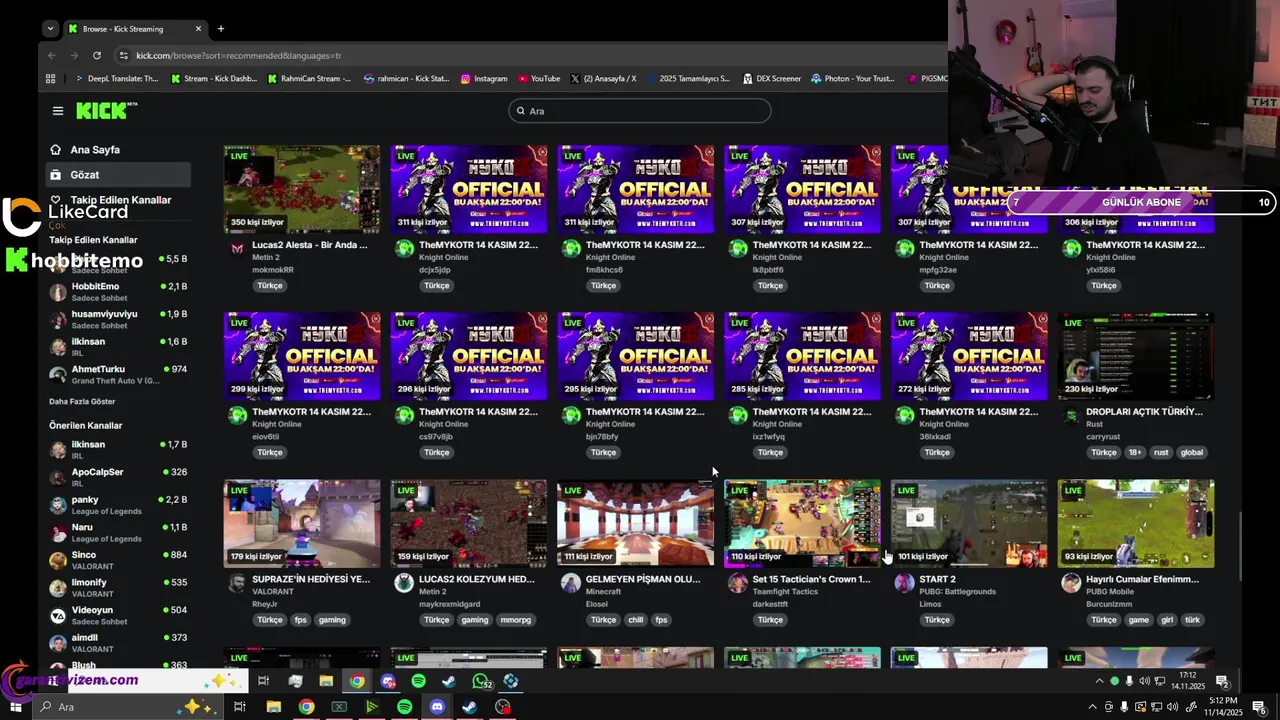
Task: Open the Kick hamburger sidebar menu
Action: pyautogui.click(x=58, y=111)
